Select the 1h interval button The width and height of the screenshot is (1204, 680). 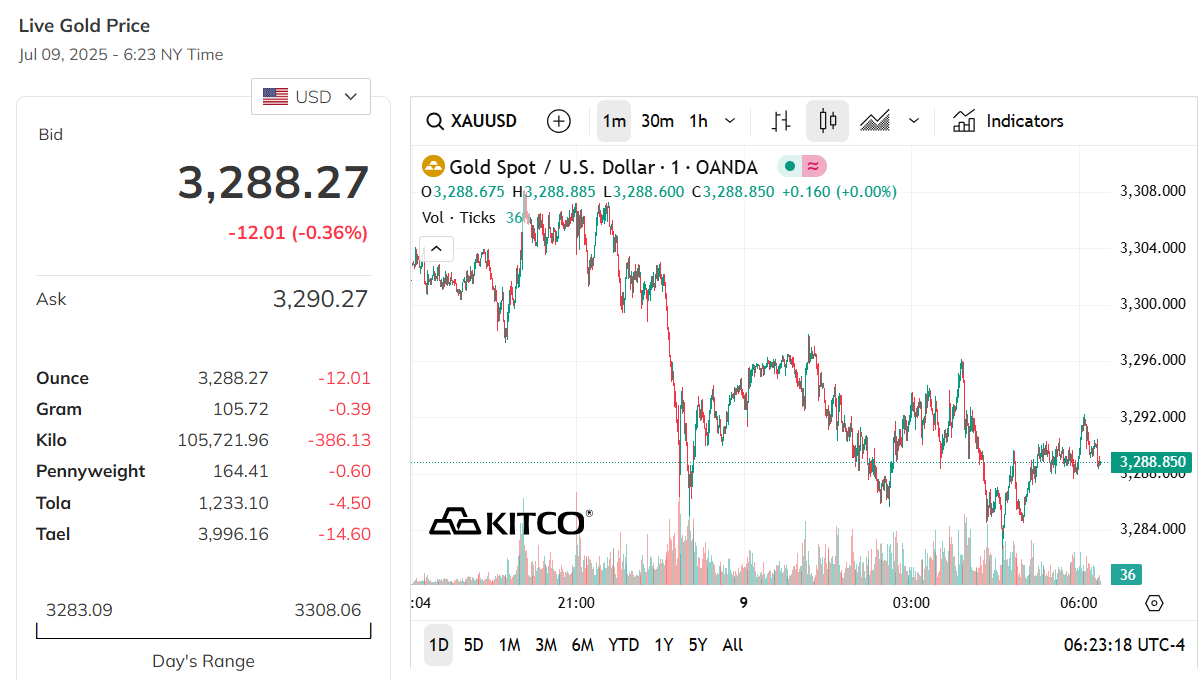698,121
